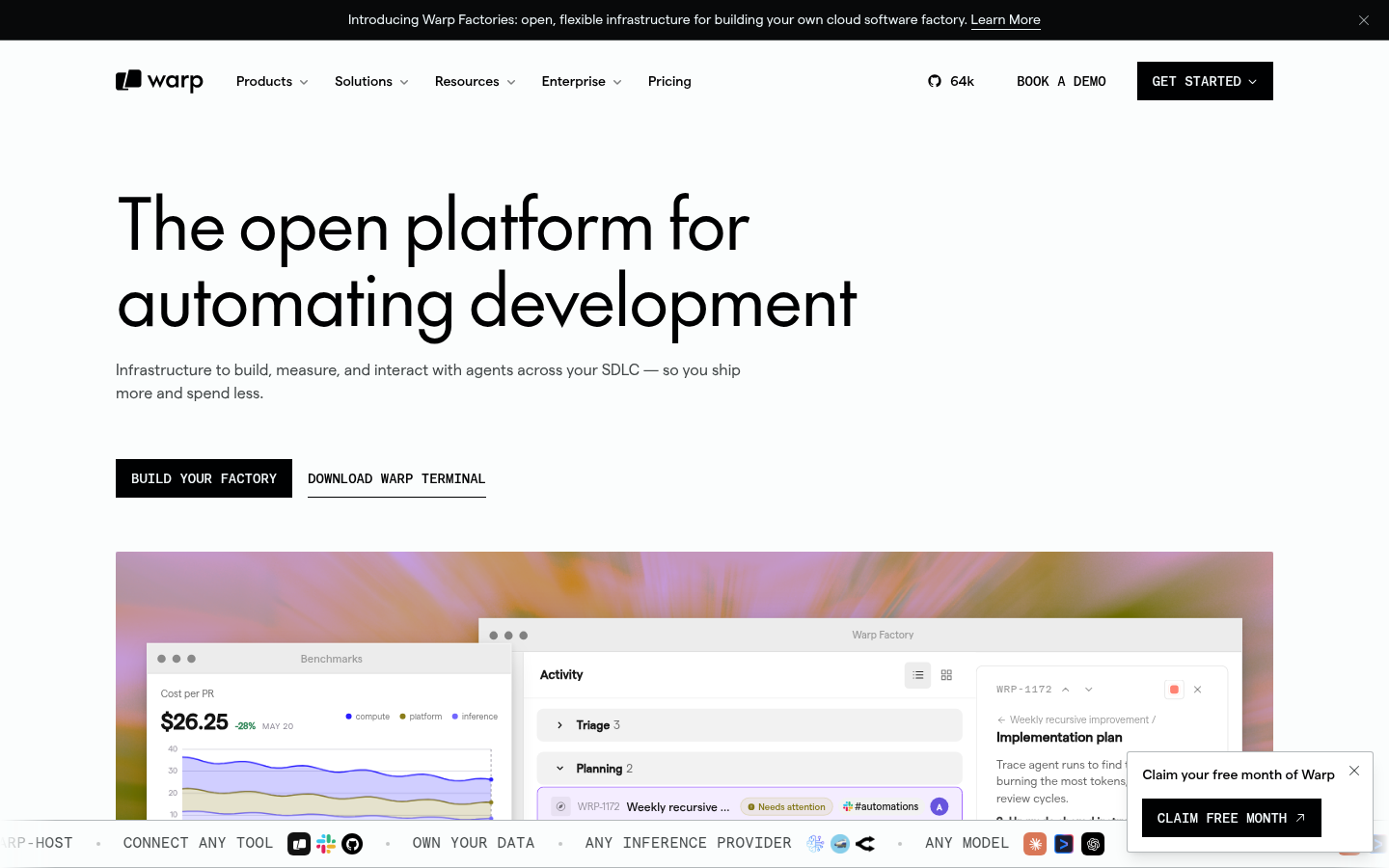Click the Claim Free Month button

tap(1232, 818)
